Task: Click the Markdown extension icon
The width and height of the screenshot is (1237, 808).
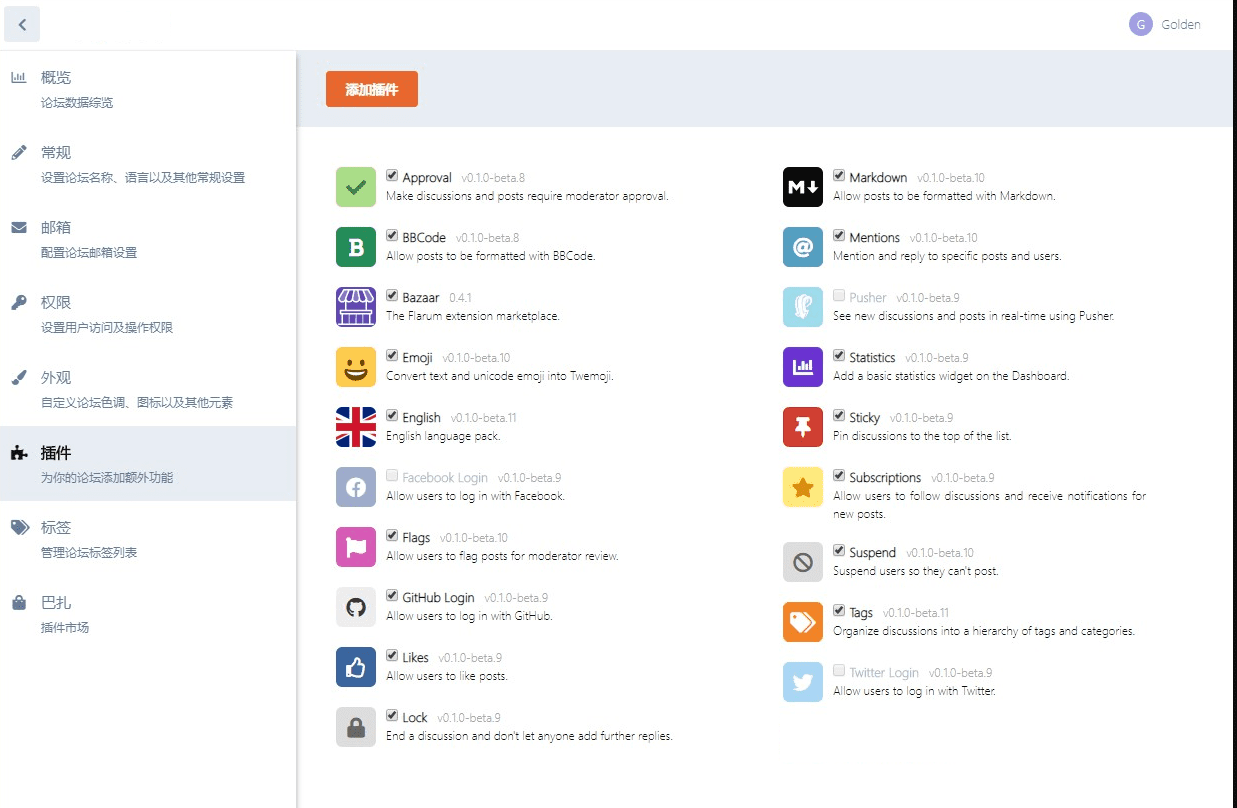Action: [x=802, y=187]
